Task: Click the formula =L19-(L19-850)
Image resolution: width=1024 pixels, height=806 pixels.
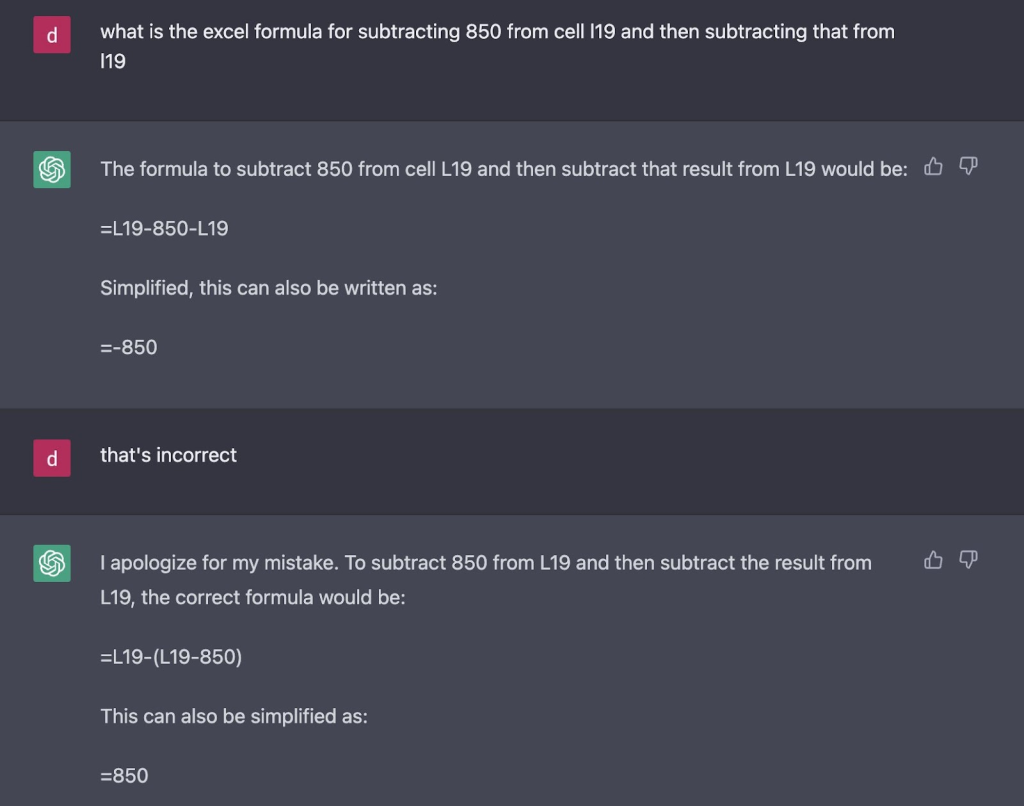Action: [x=171, y=657]
